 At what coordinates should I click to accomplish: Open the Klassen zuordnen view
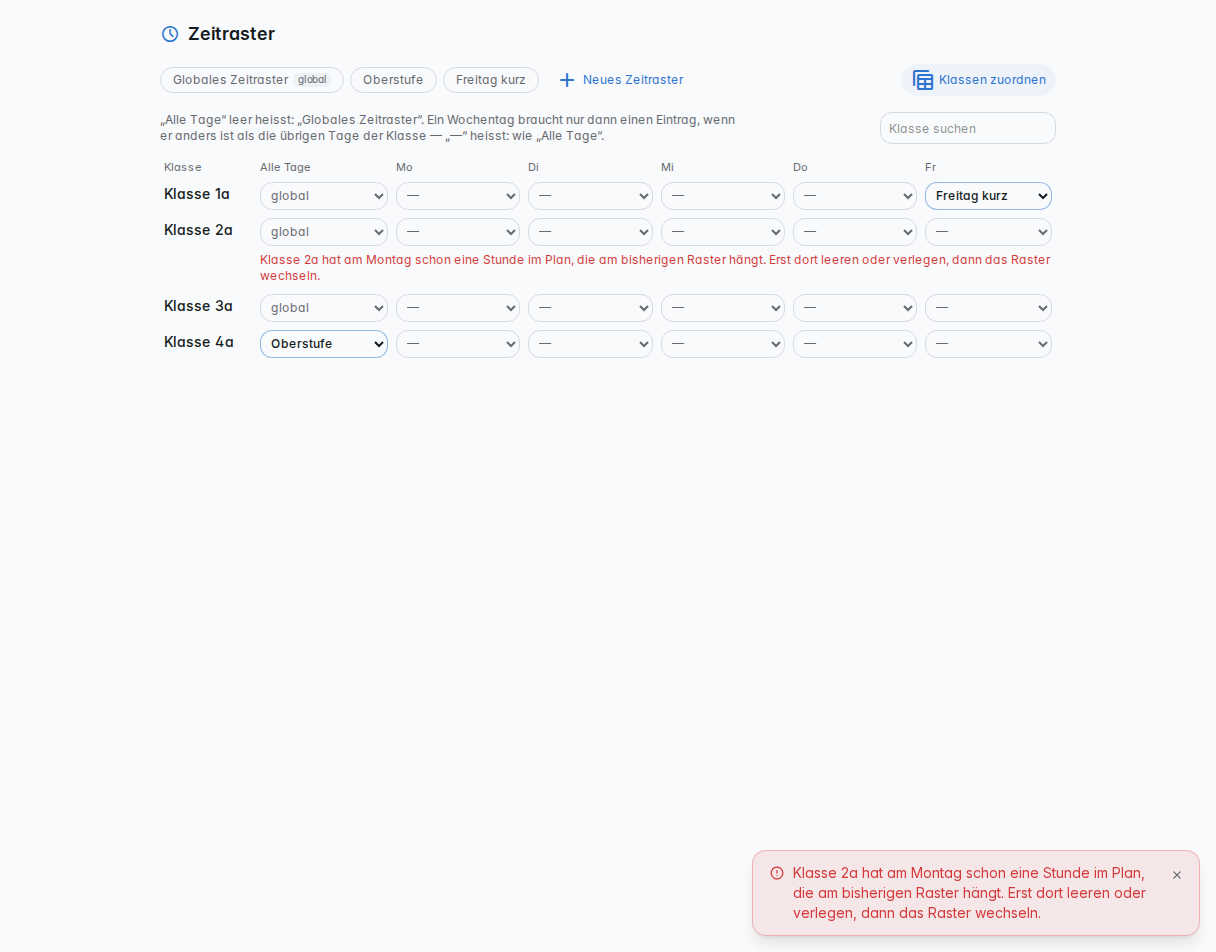tap(978, 80)
